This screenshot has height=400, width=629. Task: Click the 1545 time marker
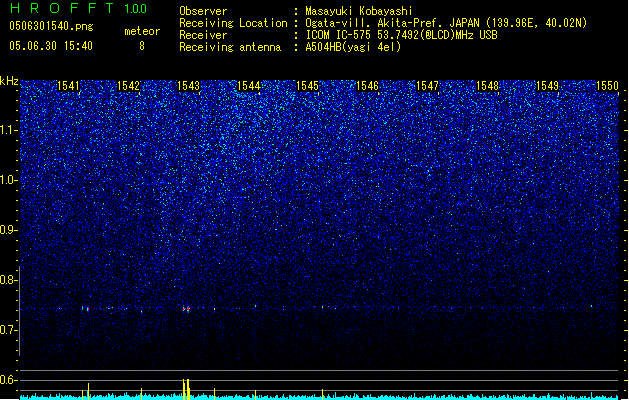point(307,86)
